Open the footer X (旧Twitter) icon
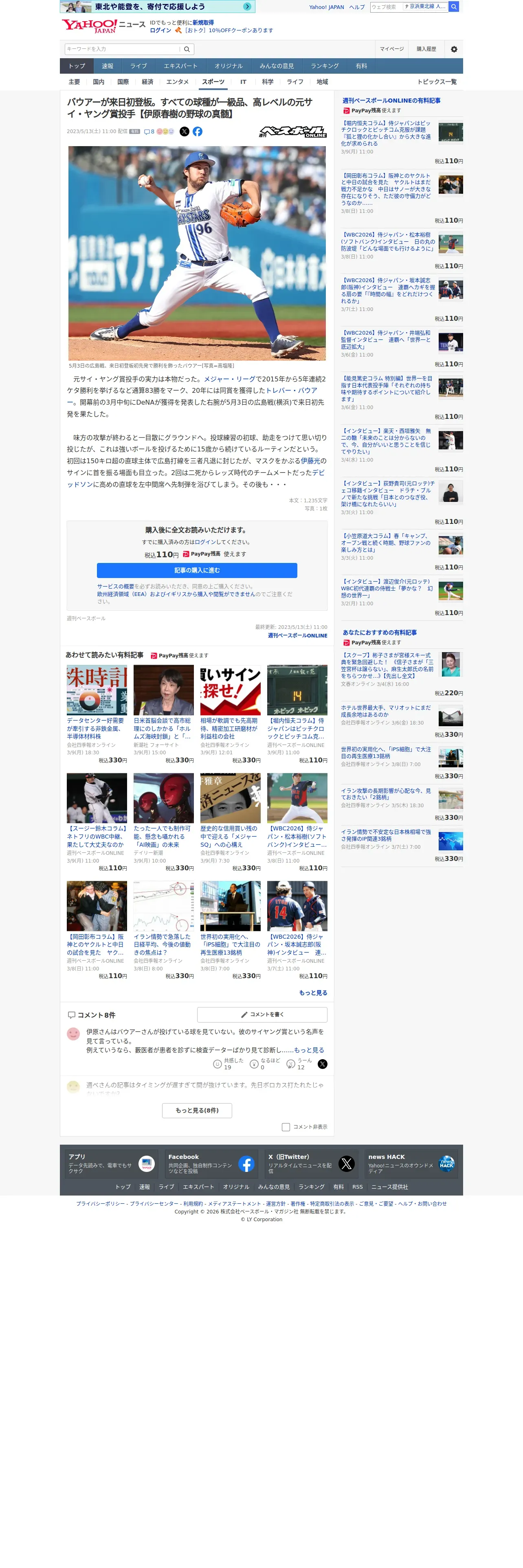 coord(347,1164)
